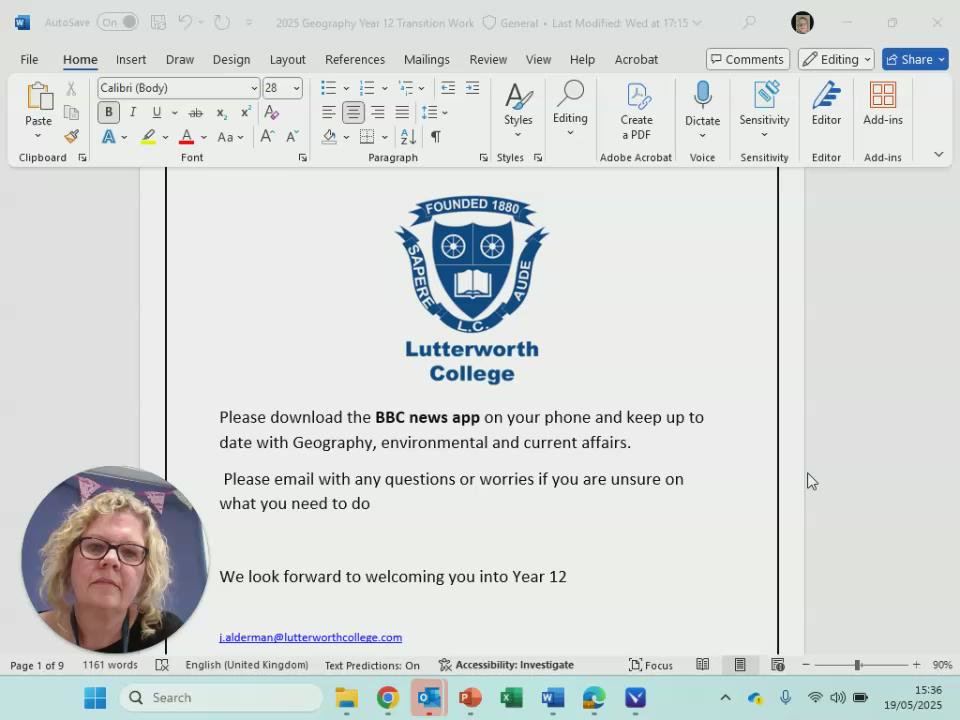Click Accessibility: Investigate status

(x=506, y=665)
